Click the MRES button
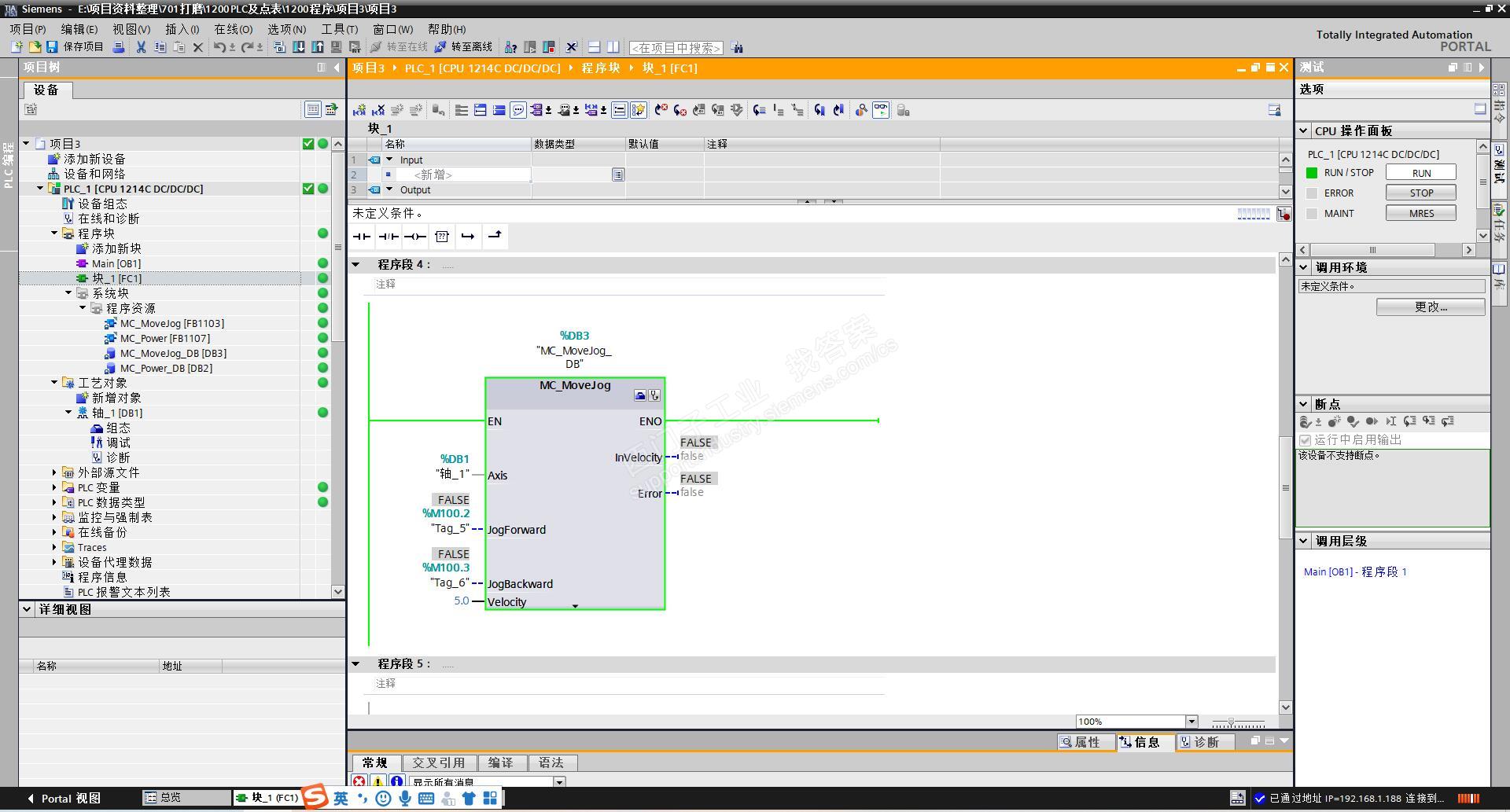 [x=1421, y=214]
